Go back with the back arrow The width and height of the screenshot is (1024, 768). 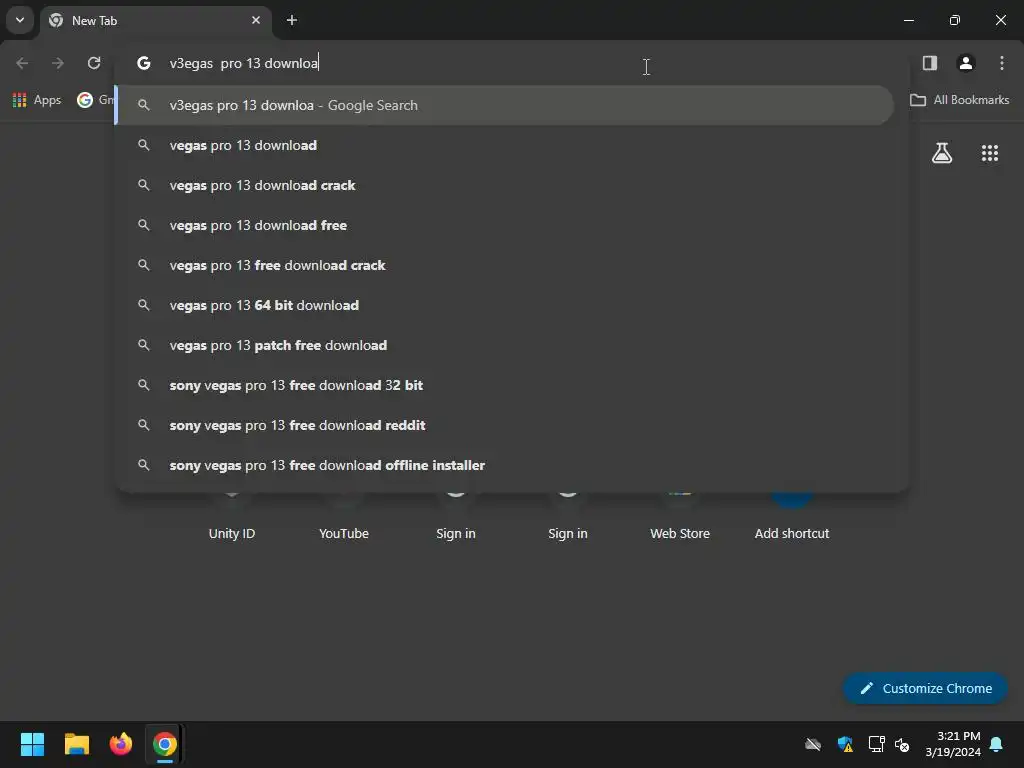point(22,63)
